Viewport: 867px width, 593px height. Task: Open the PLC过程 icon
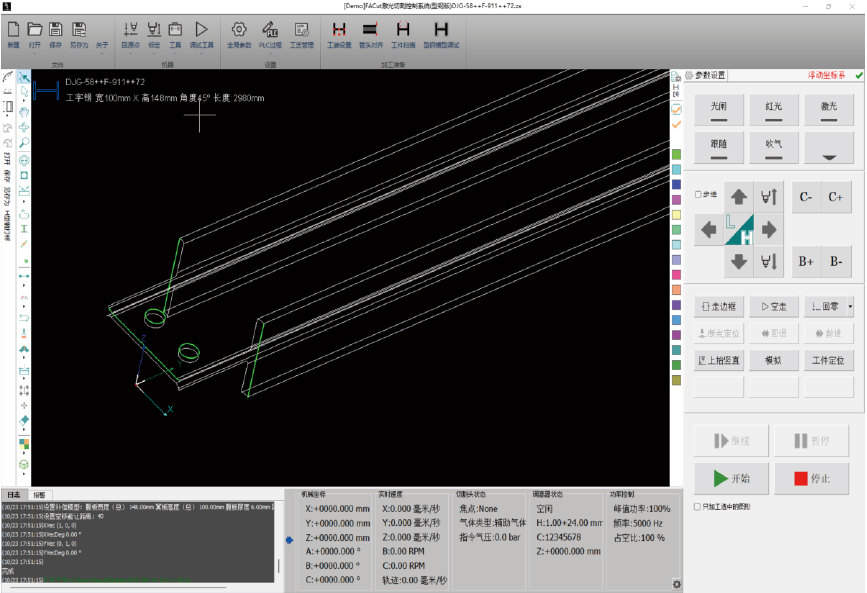point(270,29)
